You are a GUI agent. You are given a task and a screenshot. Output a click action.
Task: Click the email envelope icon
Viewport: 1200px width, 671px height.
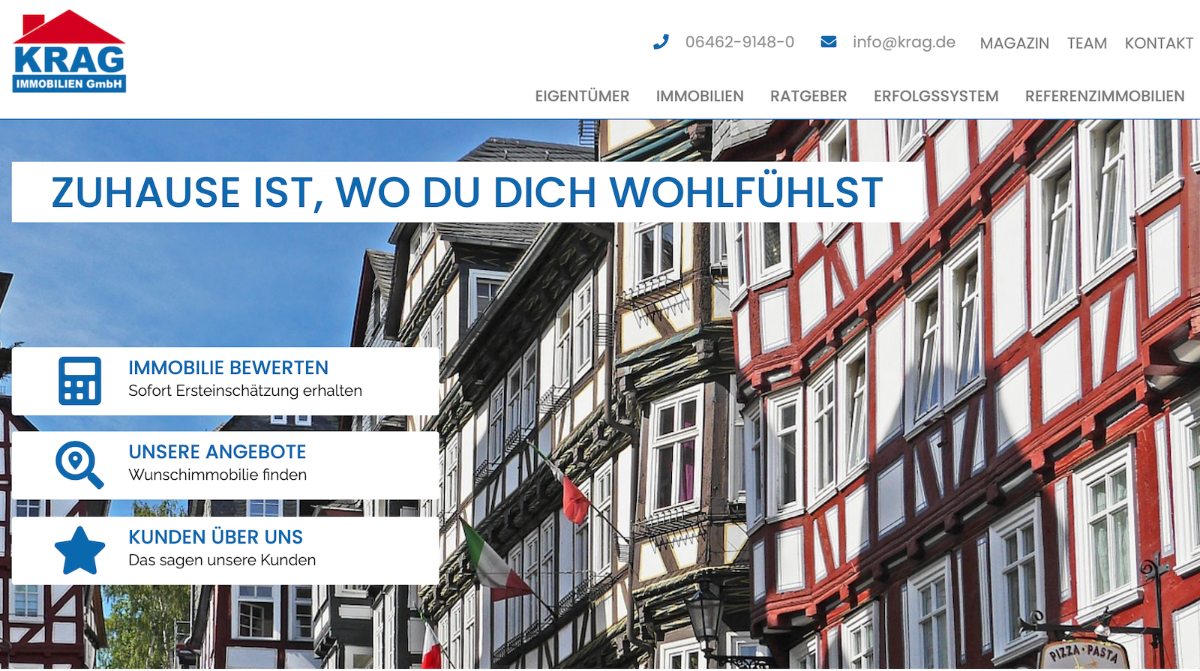(x=828, y=42)
